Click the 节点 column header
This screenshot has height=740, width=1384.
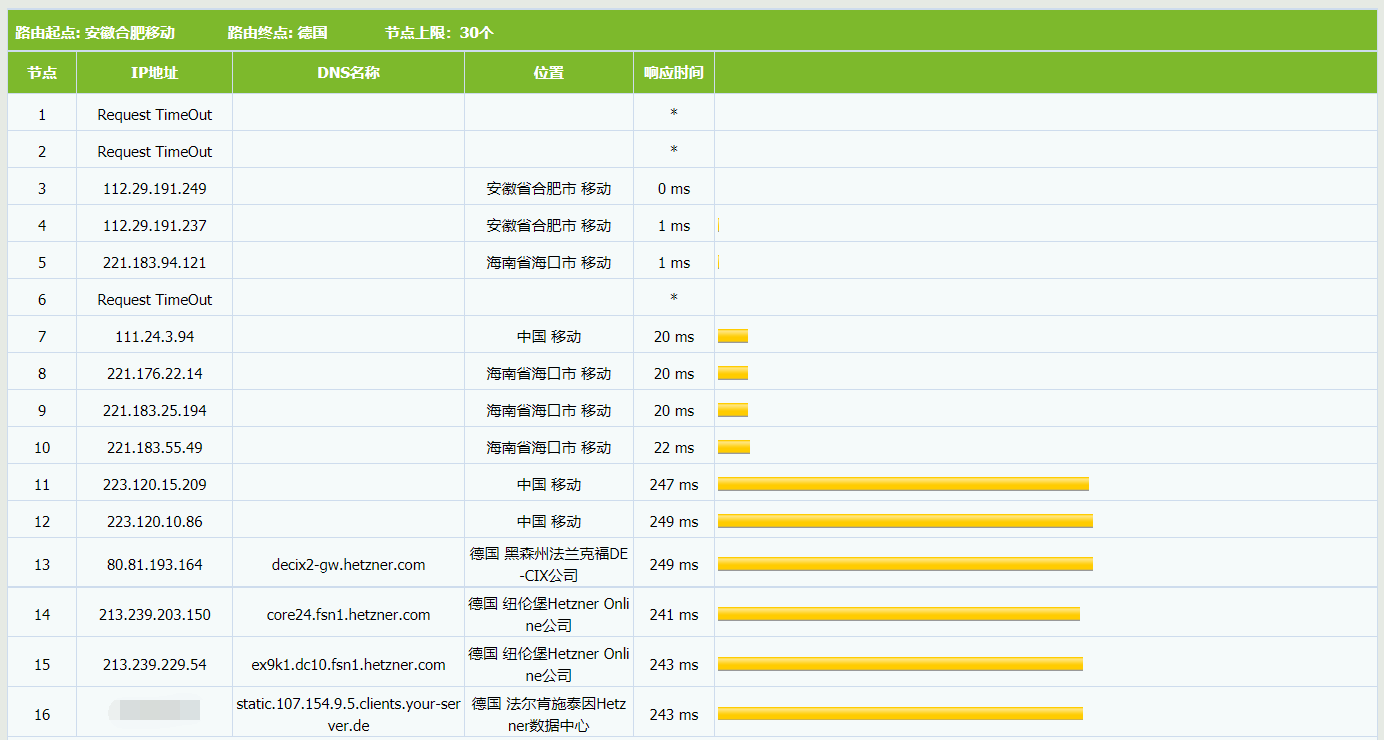[x=42, y=73]
